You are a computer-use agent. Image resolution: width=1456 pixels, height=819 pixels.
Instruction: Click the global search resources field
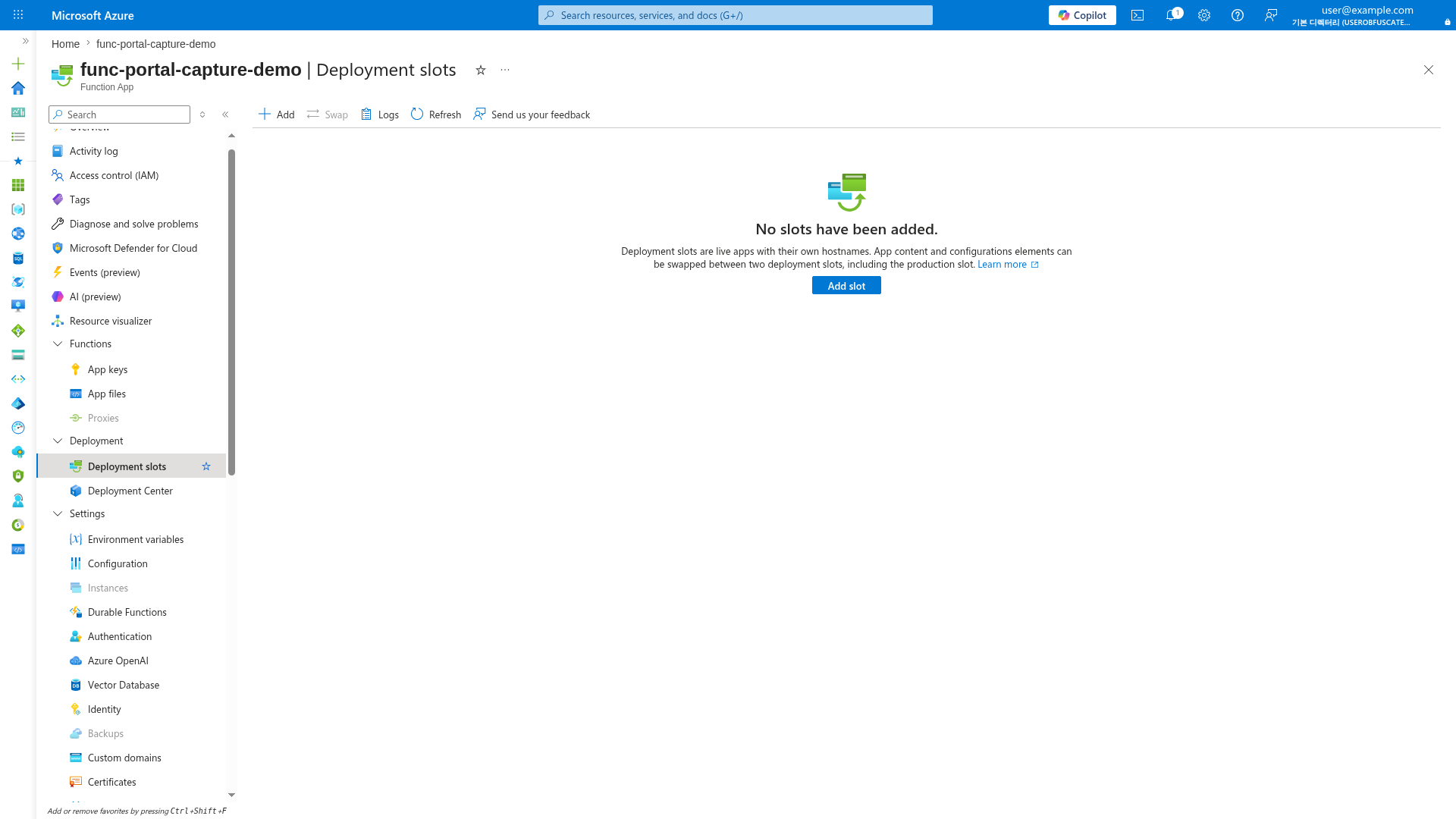coord(736,15)
